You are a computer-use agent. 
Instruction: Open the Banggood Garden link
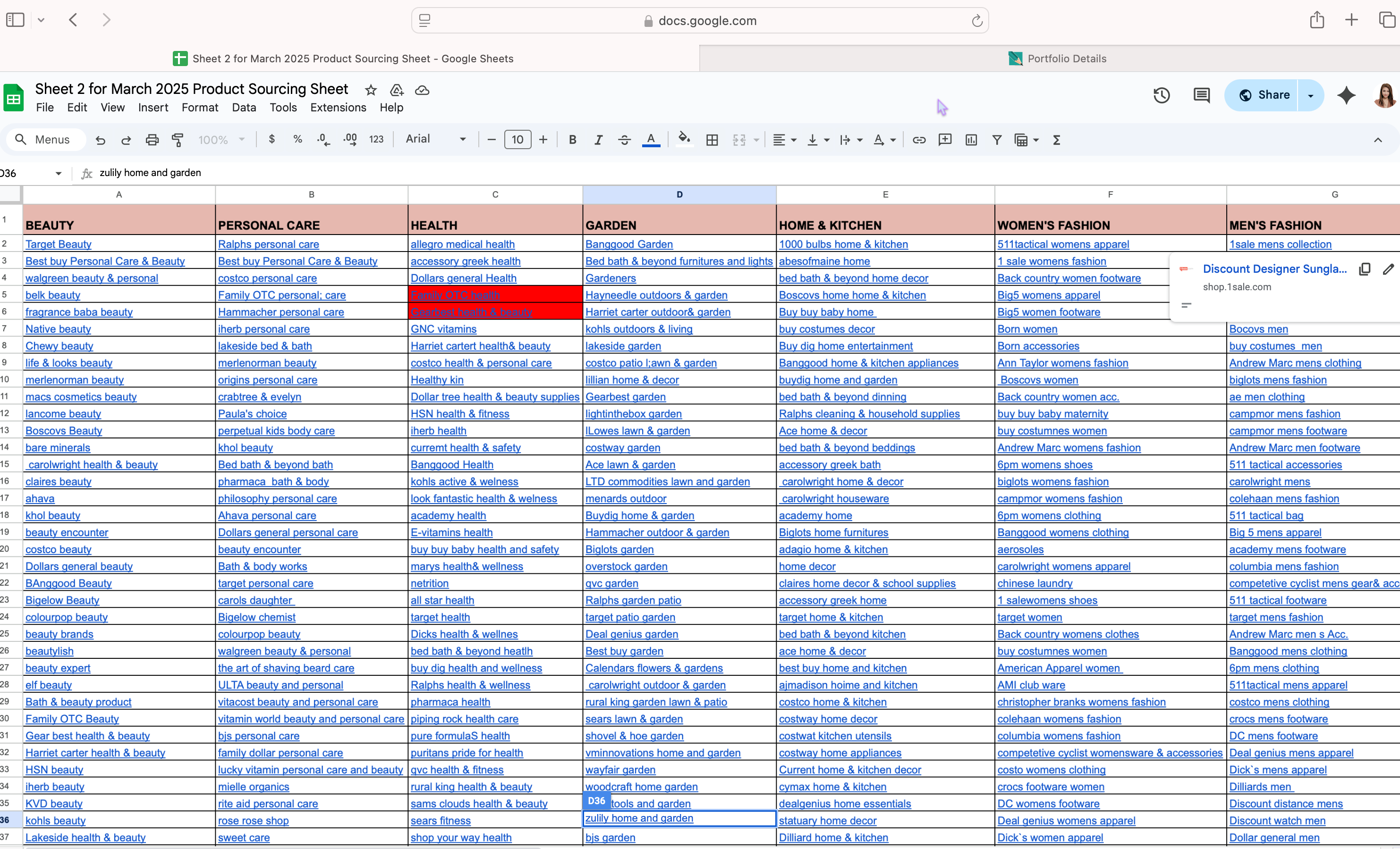629,244
